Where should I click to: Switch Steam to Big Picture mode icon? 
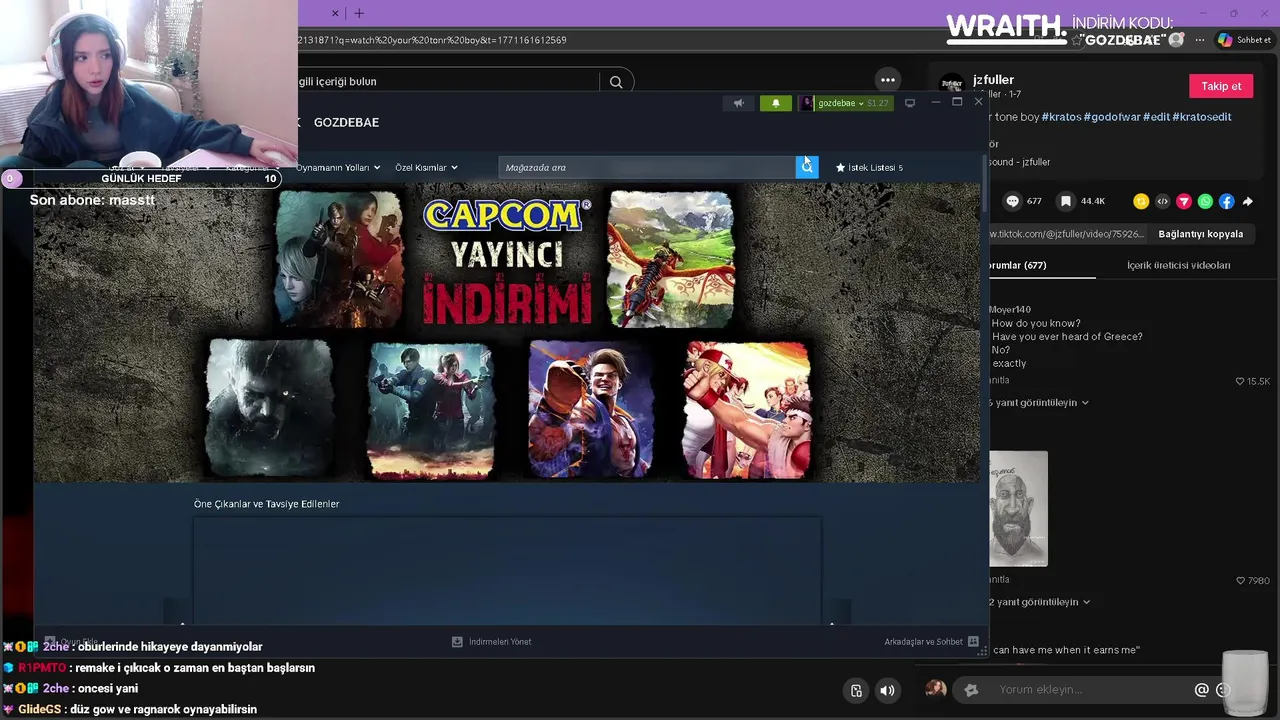point(909,103)
